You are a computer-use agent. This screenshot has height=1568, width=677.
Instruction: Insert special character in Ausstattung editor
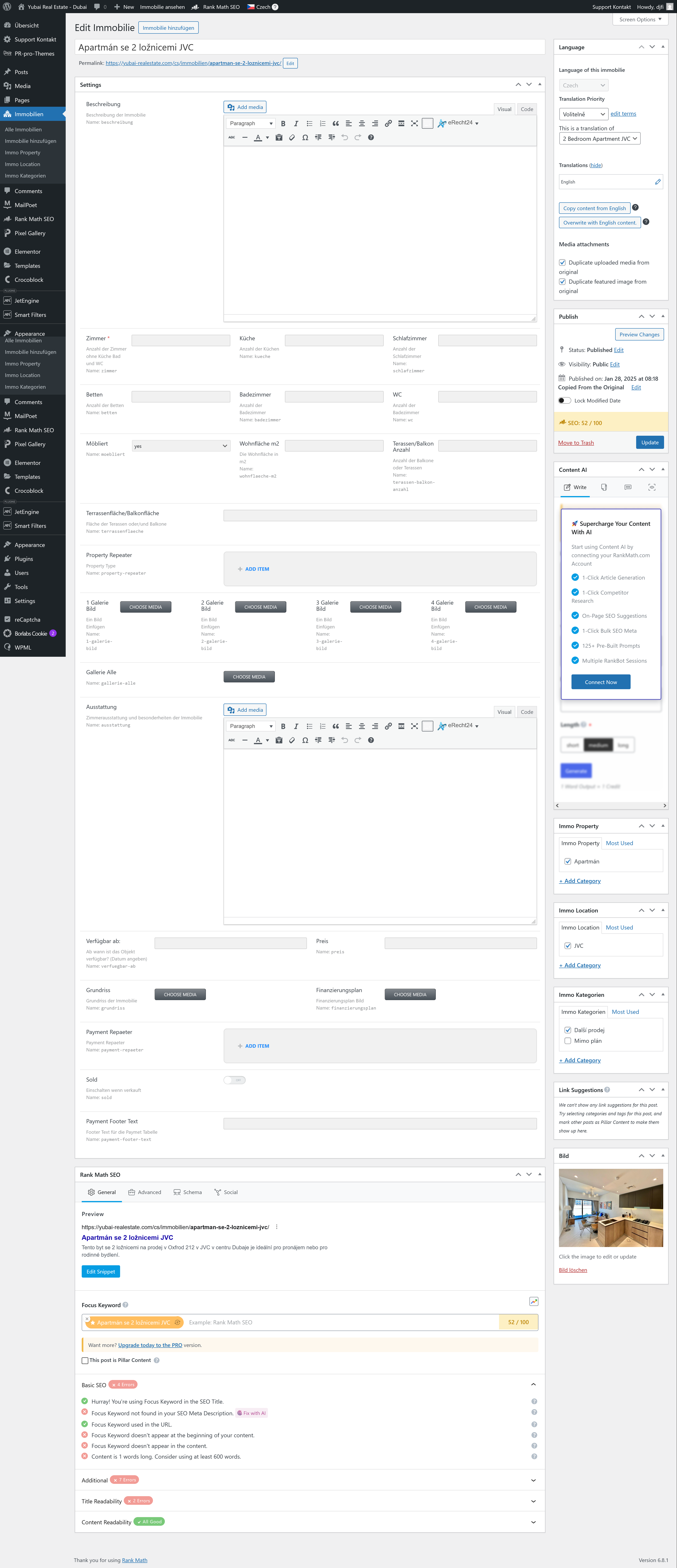pyautogui.click(x=305, y=740)
